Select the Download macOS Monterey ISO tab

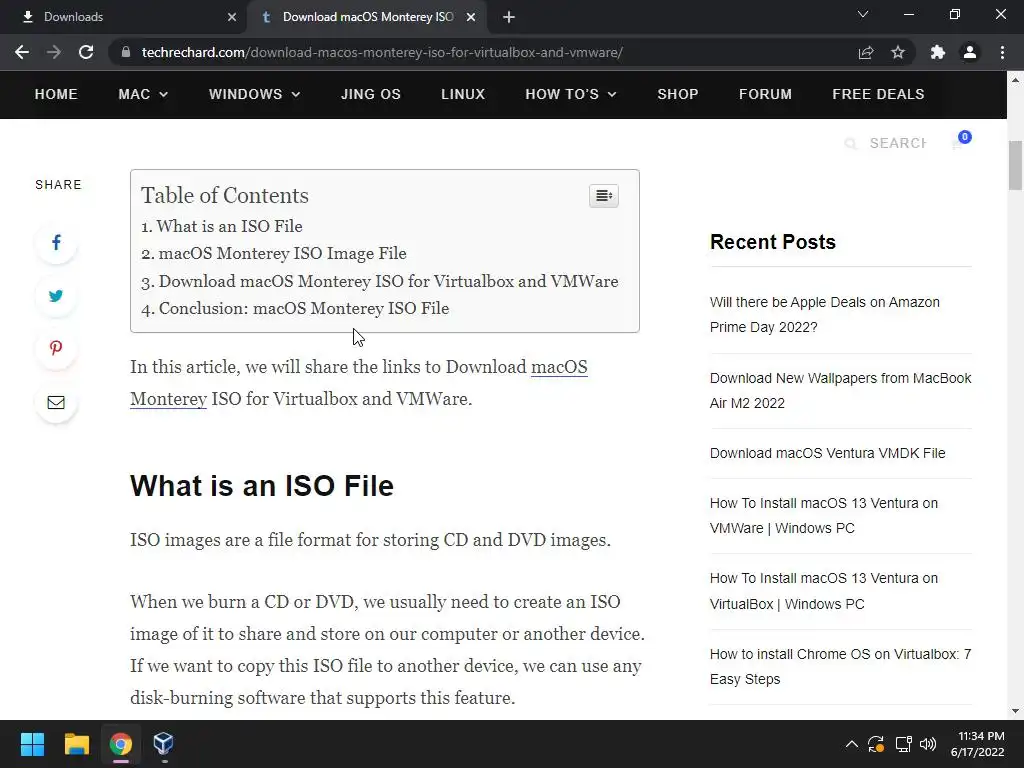click(x=367, y=17)
